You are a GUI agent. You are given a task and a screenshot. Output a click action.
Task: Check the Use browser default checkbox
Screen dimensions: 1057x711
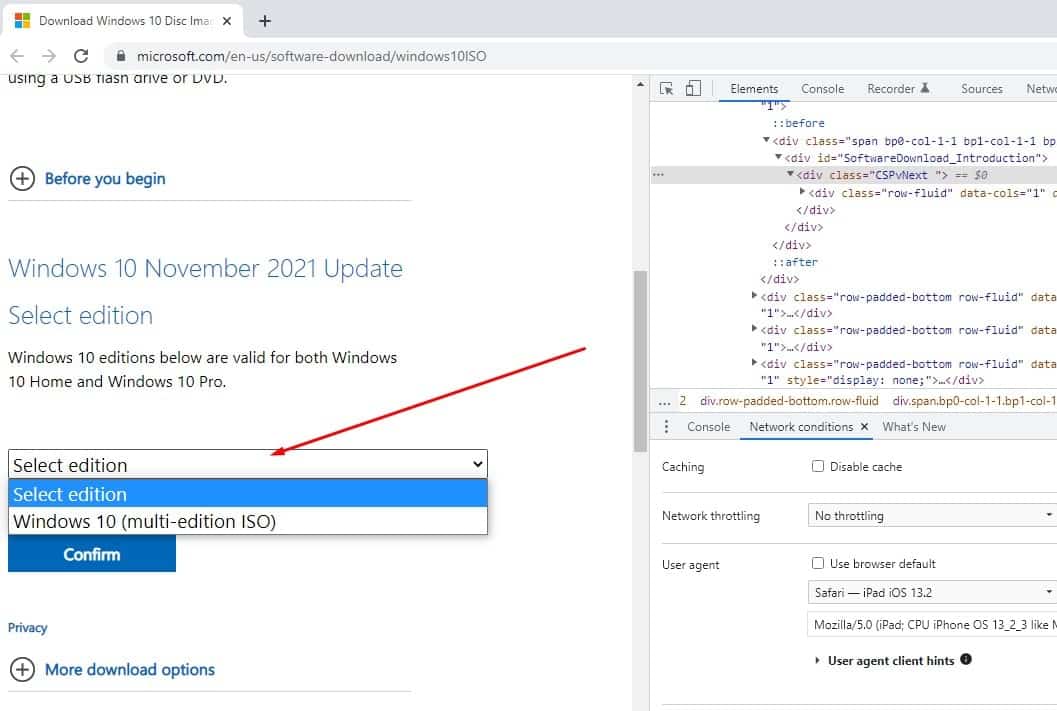pos(818,564)
